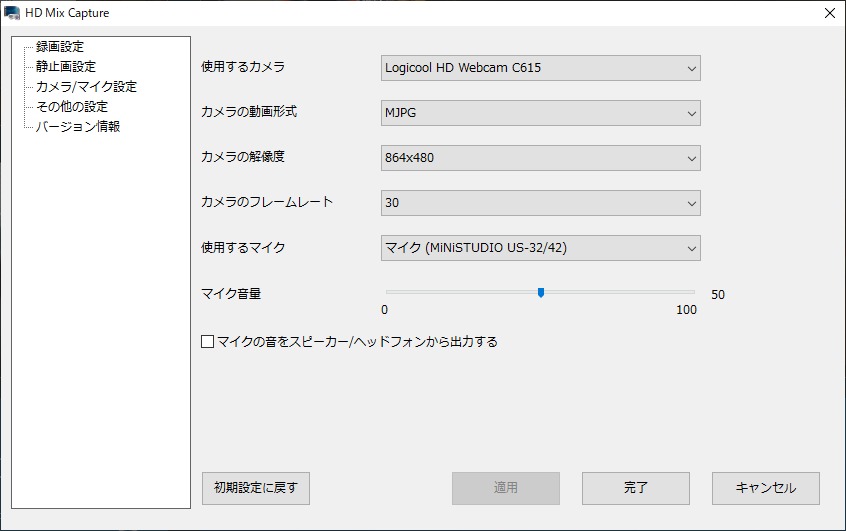The height and width of the screenshot is (531, 846).
Task: Open the 使用するマイク dropdown
Action: [541, 248]
